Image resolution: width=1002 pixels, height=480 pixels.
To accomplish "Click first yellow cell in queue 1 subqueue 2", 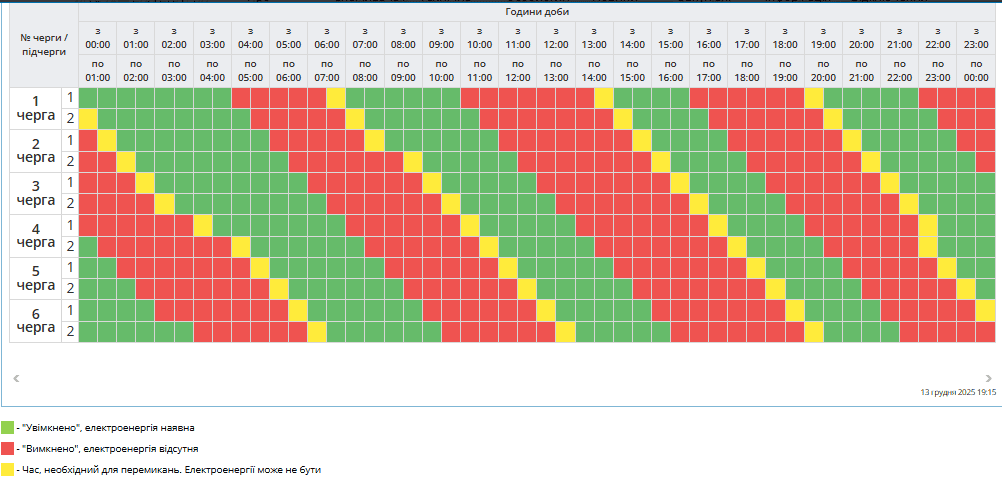I will pos(89,119).
